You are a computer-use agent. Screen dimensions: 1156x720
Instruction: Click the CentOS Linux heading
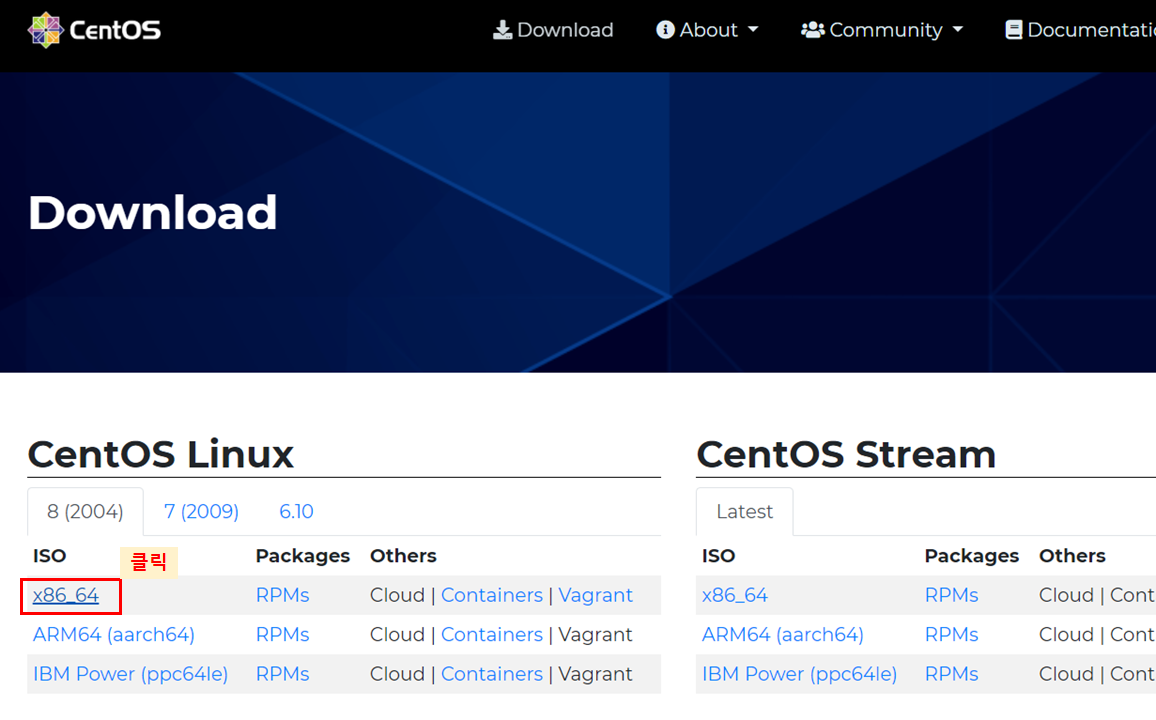pyautogui.click(x=161, y=454)
